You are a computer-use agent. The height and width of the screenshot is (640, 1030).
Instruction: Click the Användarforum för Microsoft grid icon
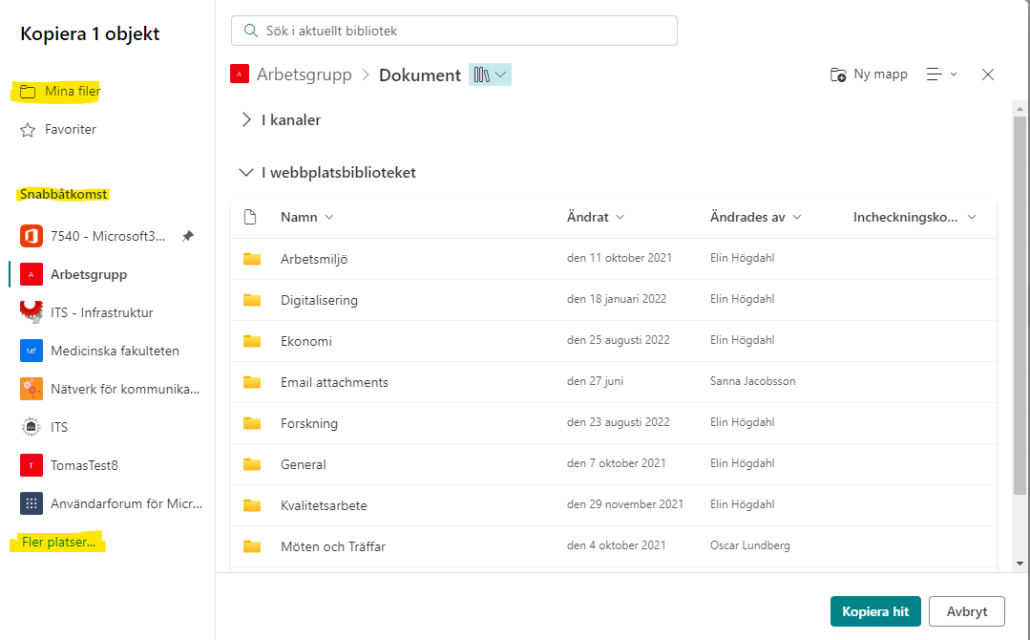coord(31,503)
